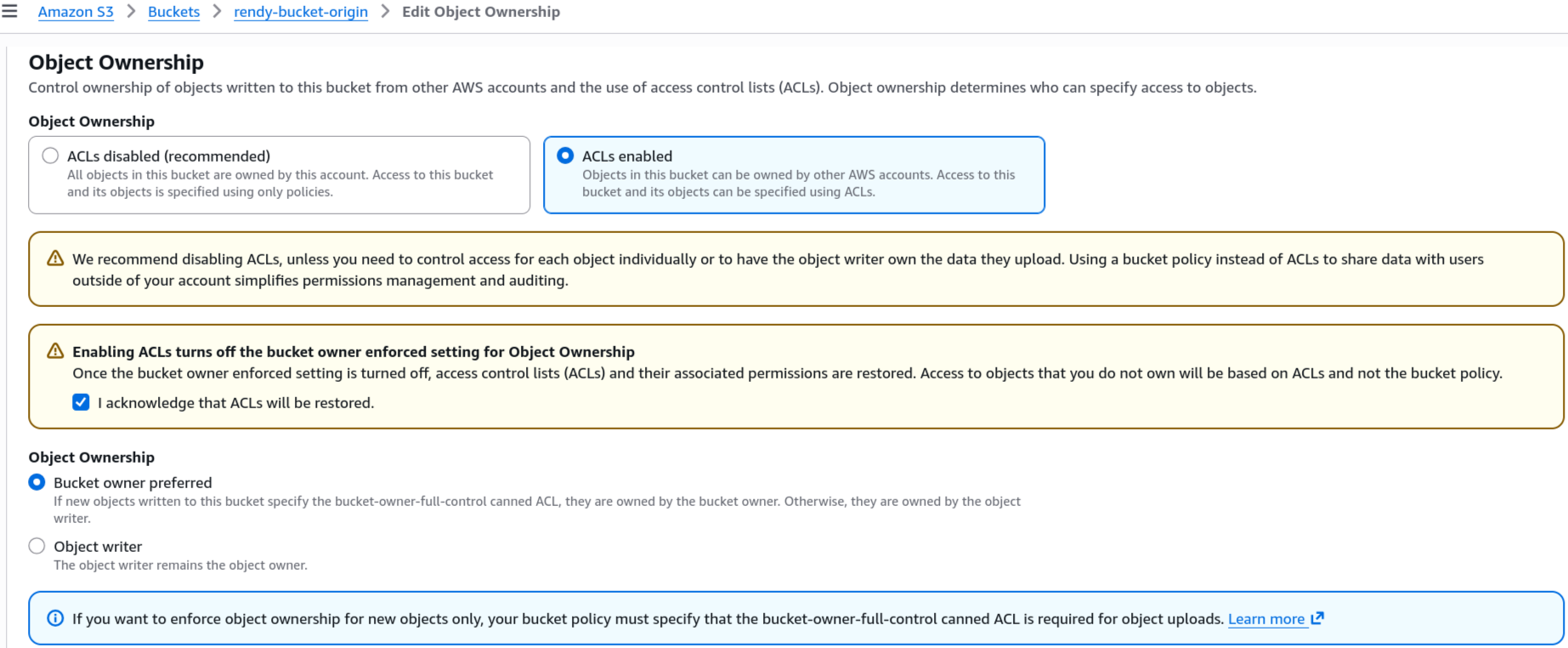
Task: Select the ACLs enabled radio option
Action: coord(565,156)
